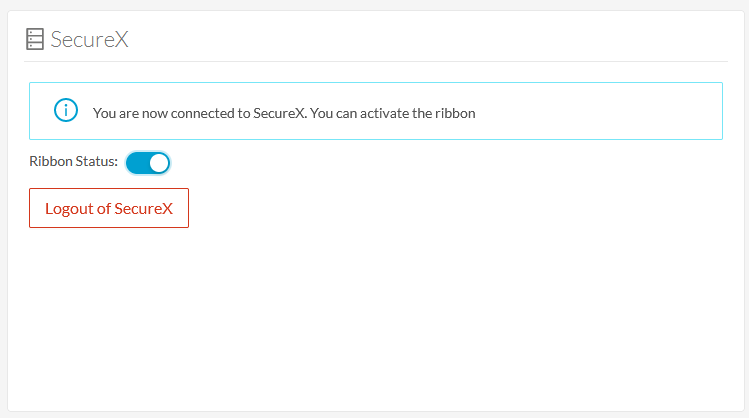Click the letter X in SecureX title
The height and width of the screenshot is (418, 749).
point(122,39)
